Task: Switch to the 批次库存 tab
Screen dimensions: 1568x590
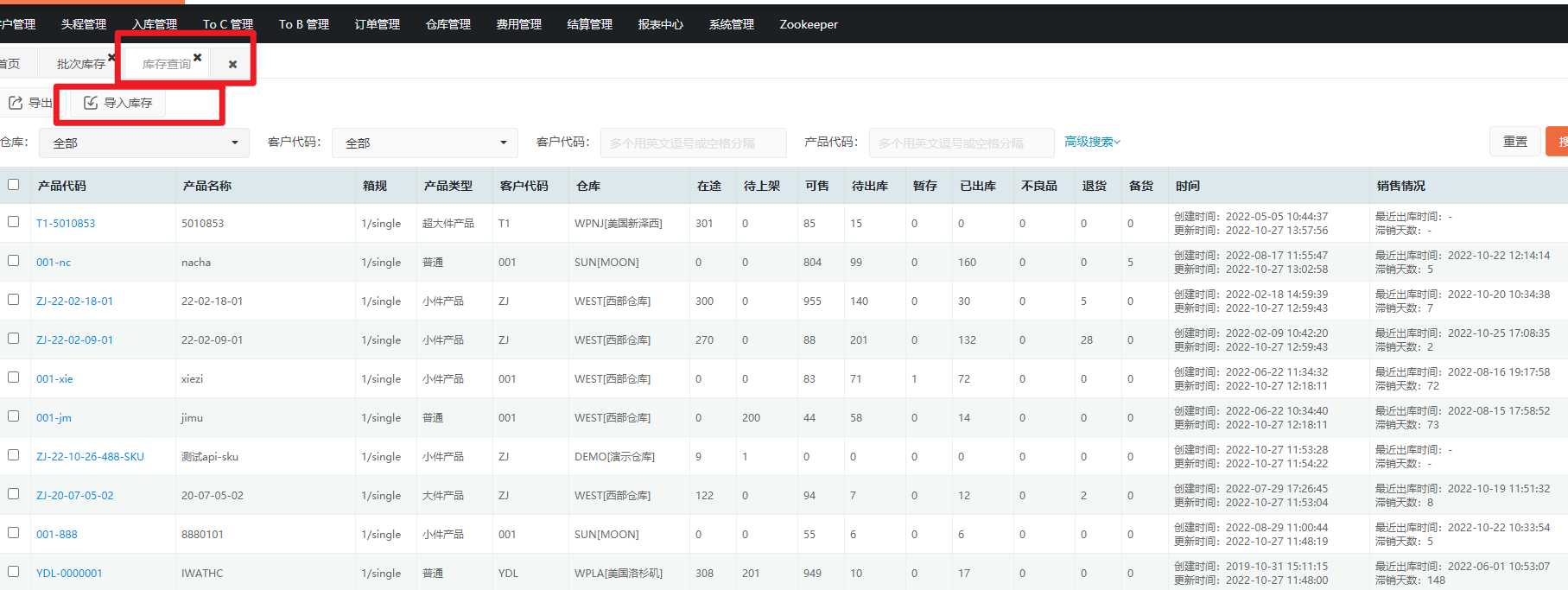Action: (x=80, y=65)
